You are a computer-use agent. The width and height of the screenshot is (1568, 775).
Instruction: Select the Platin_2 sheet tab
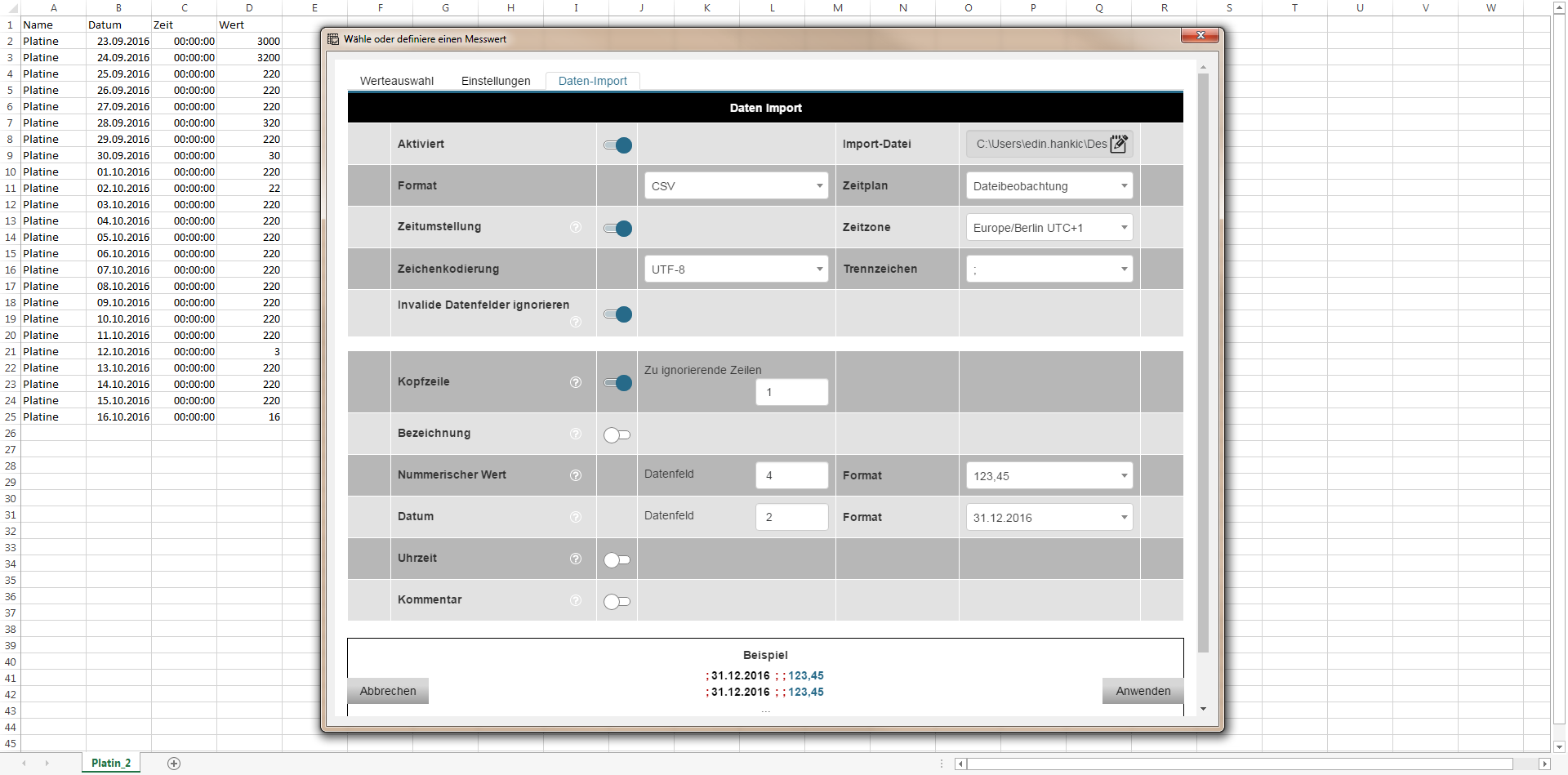111,763
